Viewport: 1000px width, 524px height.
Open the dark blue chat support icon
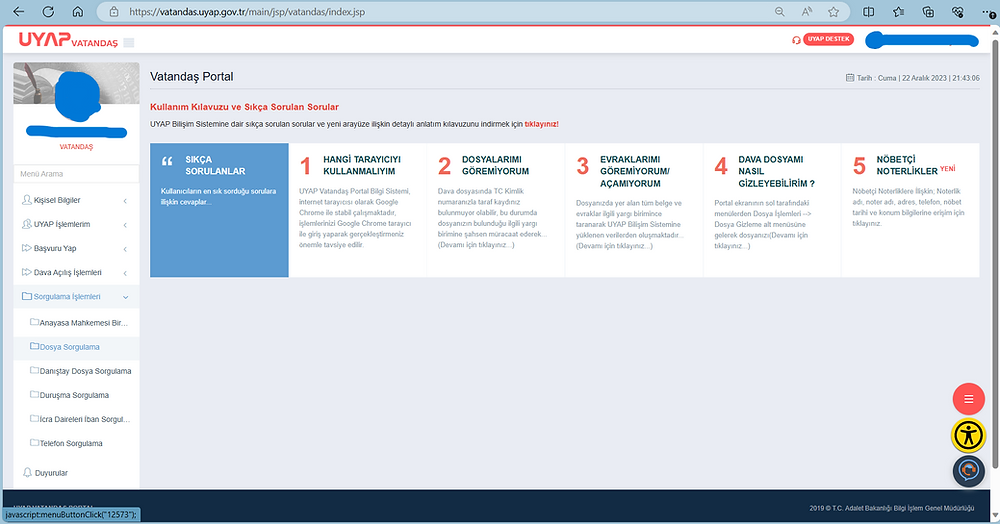pos(968,469)
